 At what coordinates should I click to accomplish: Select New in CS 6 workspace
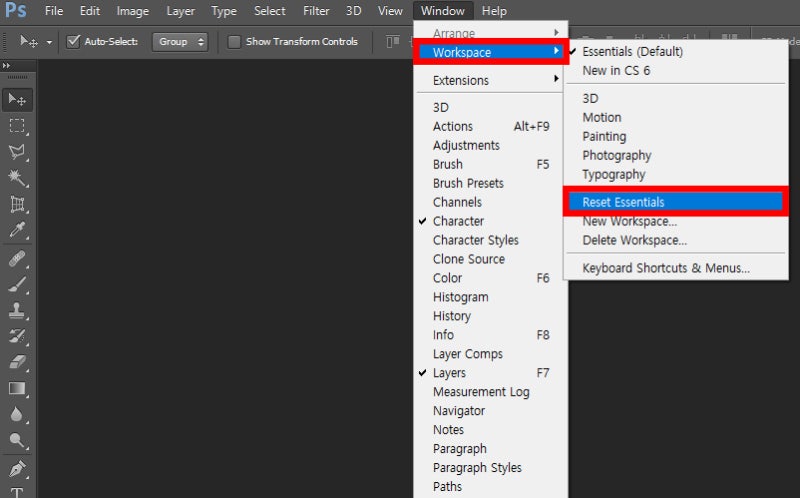tap(676, 70)
